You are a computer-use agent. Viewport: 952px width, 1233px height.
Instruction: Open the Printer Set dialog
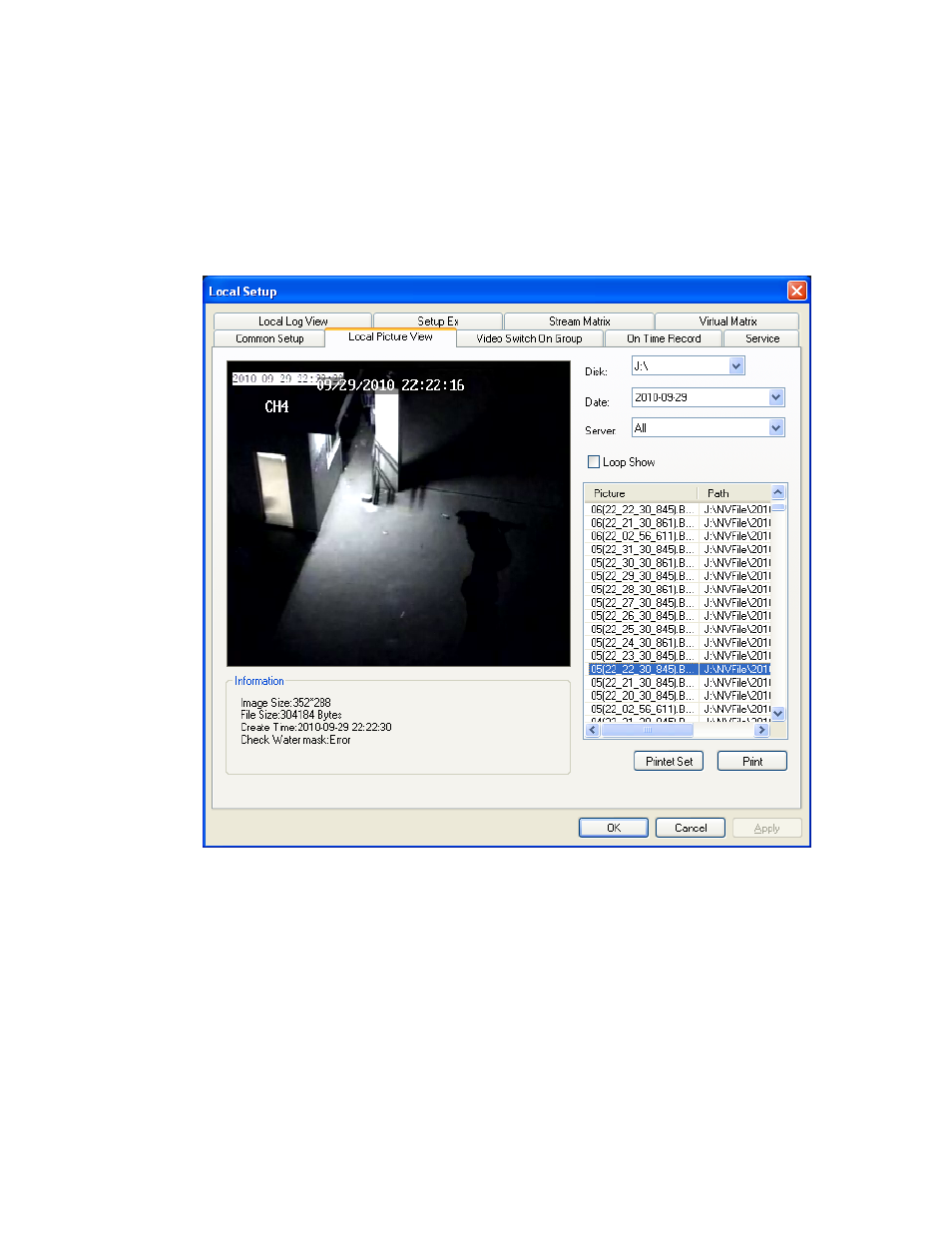point(669,761)
